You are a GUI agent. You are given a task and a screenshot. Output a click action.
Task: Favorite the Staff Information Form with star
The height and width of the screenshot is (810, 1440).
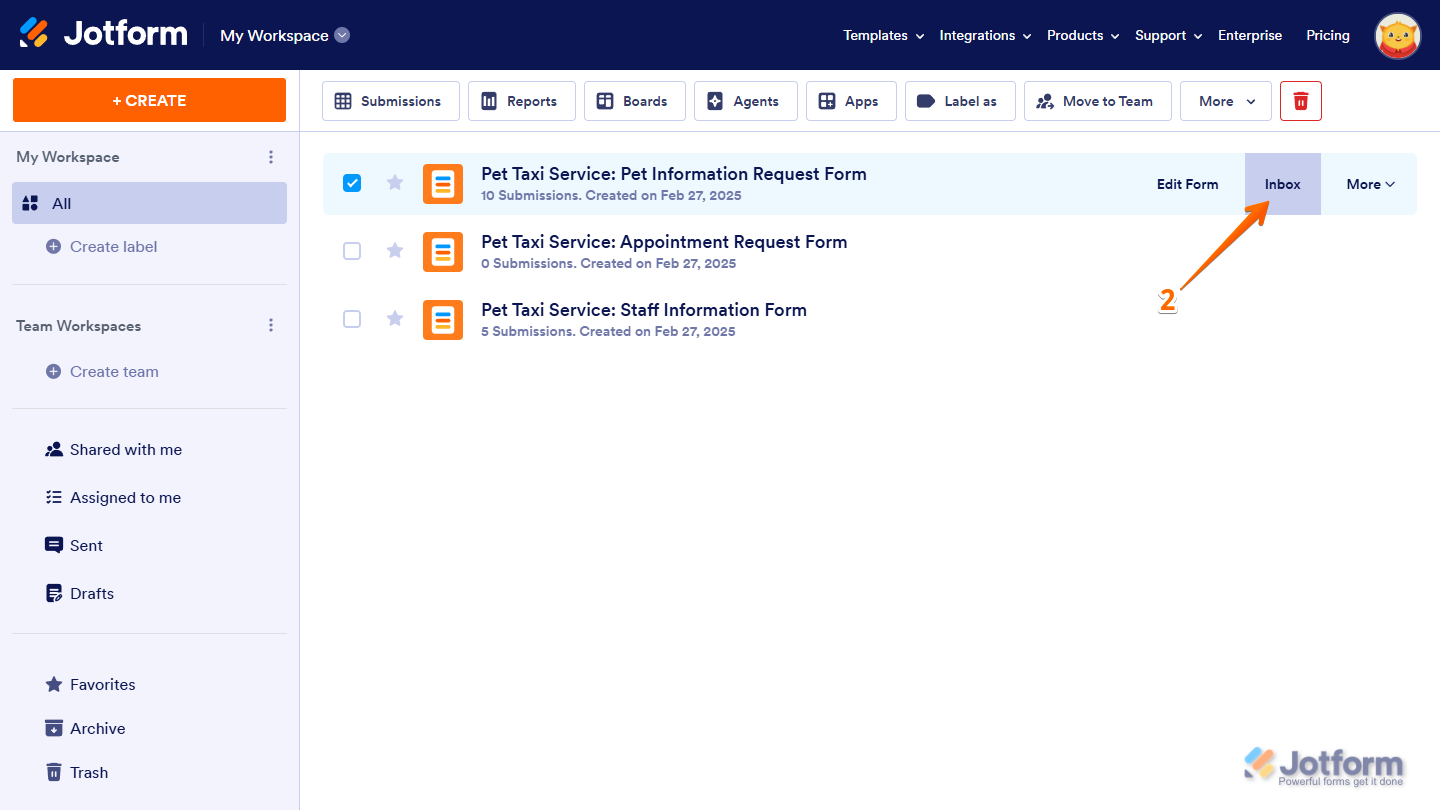(x=395, y=319)
